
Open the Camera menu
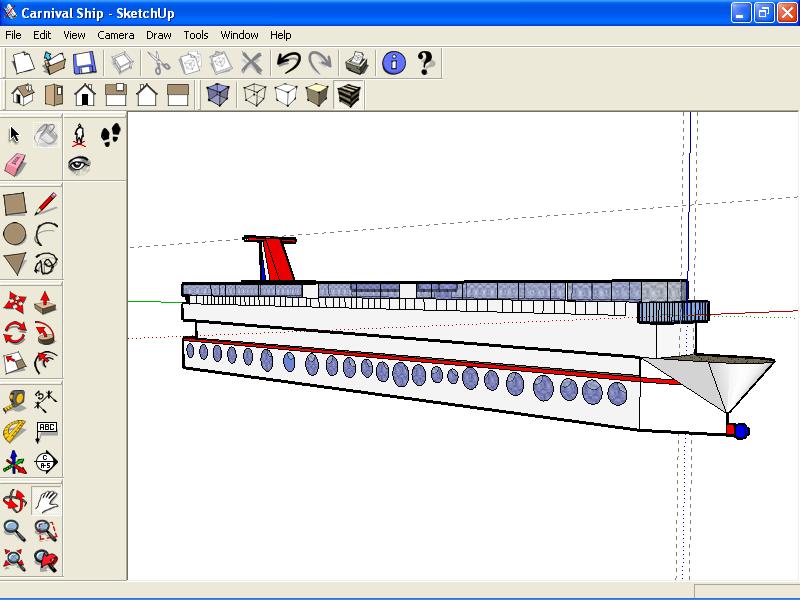tap(116, 35)
